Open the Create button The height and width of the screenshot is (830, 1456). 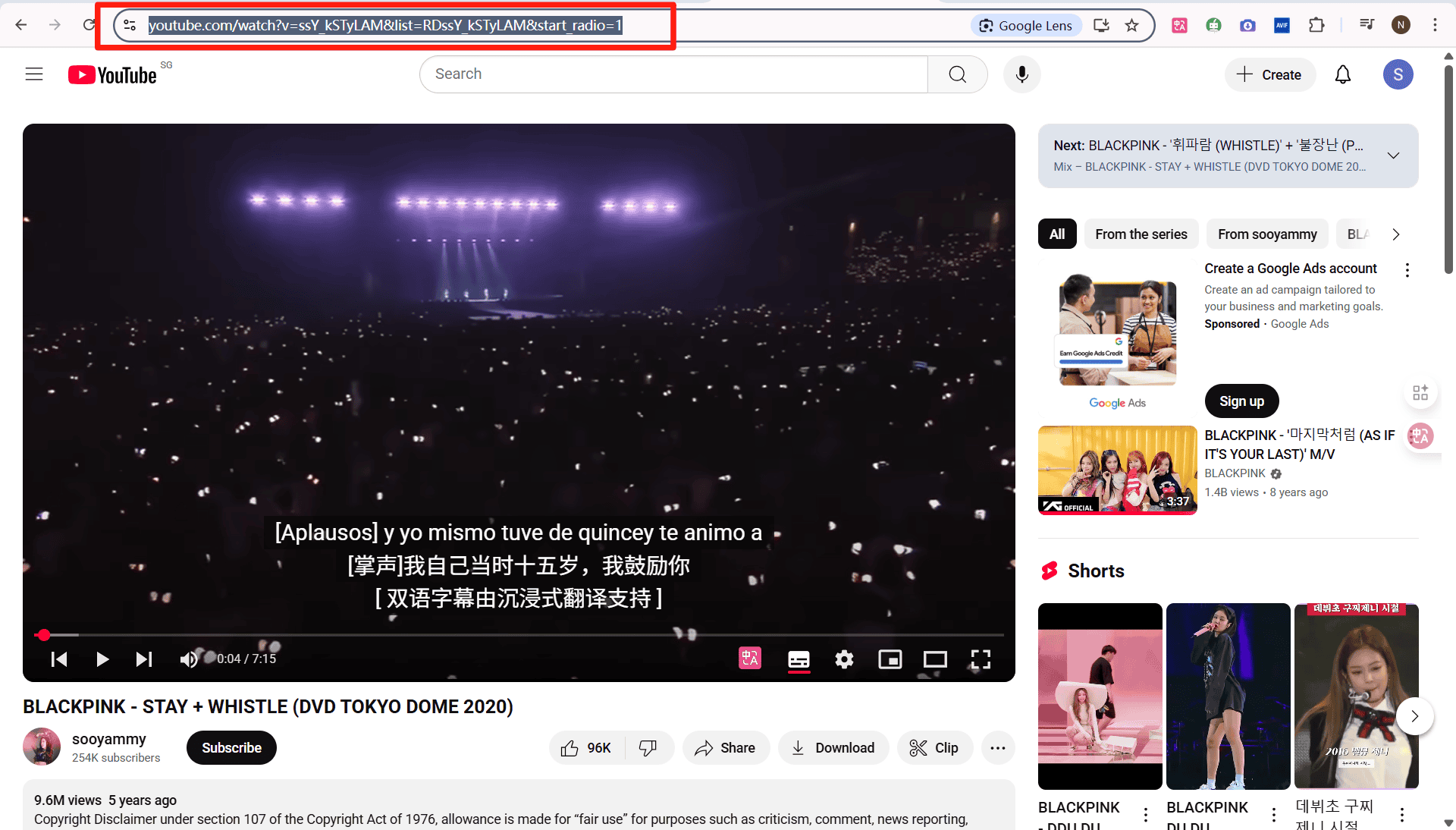point(1269,74)
